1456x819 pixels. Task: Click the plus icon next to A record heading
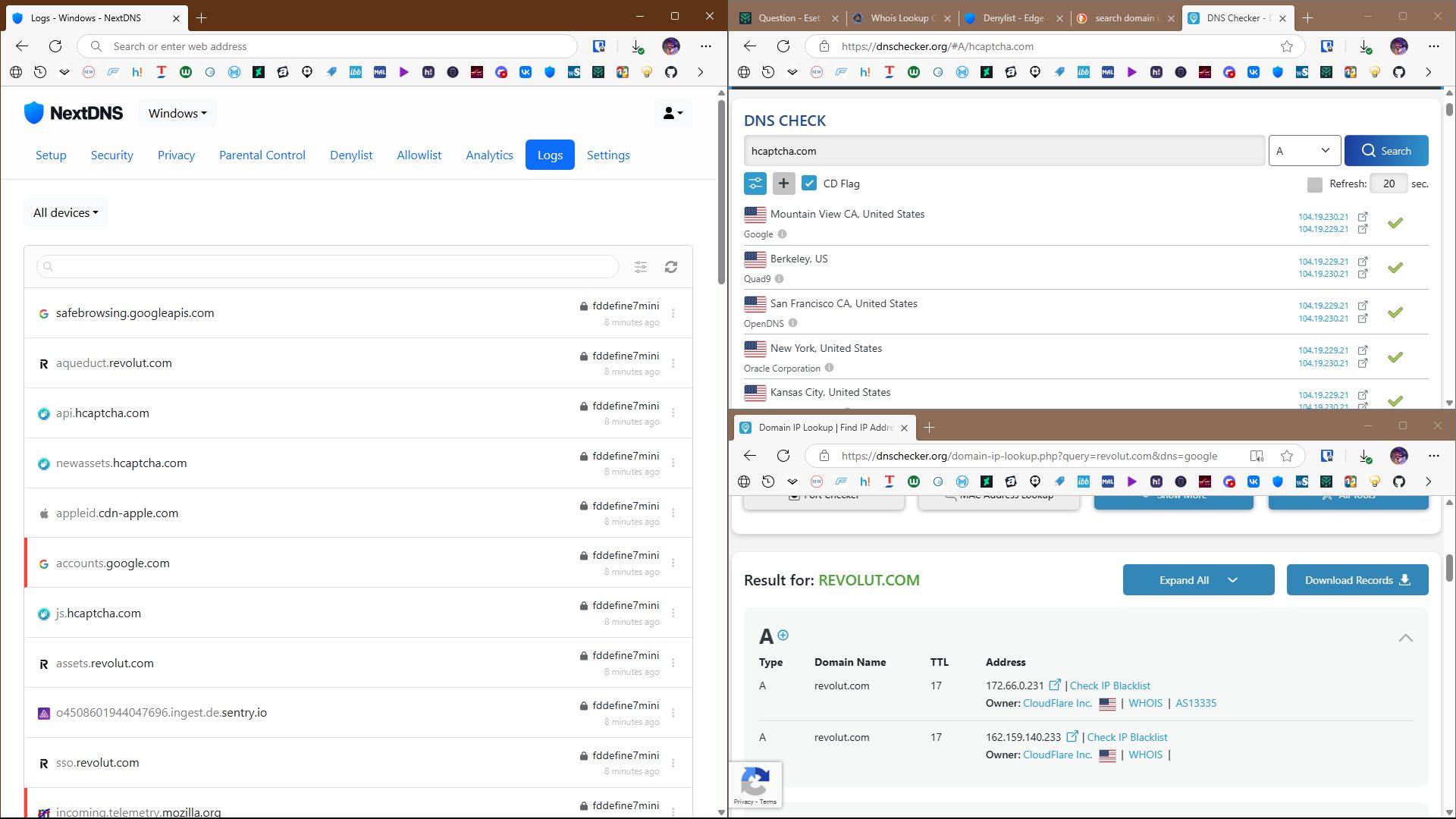(783, 635)
